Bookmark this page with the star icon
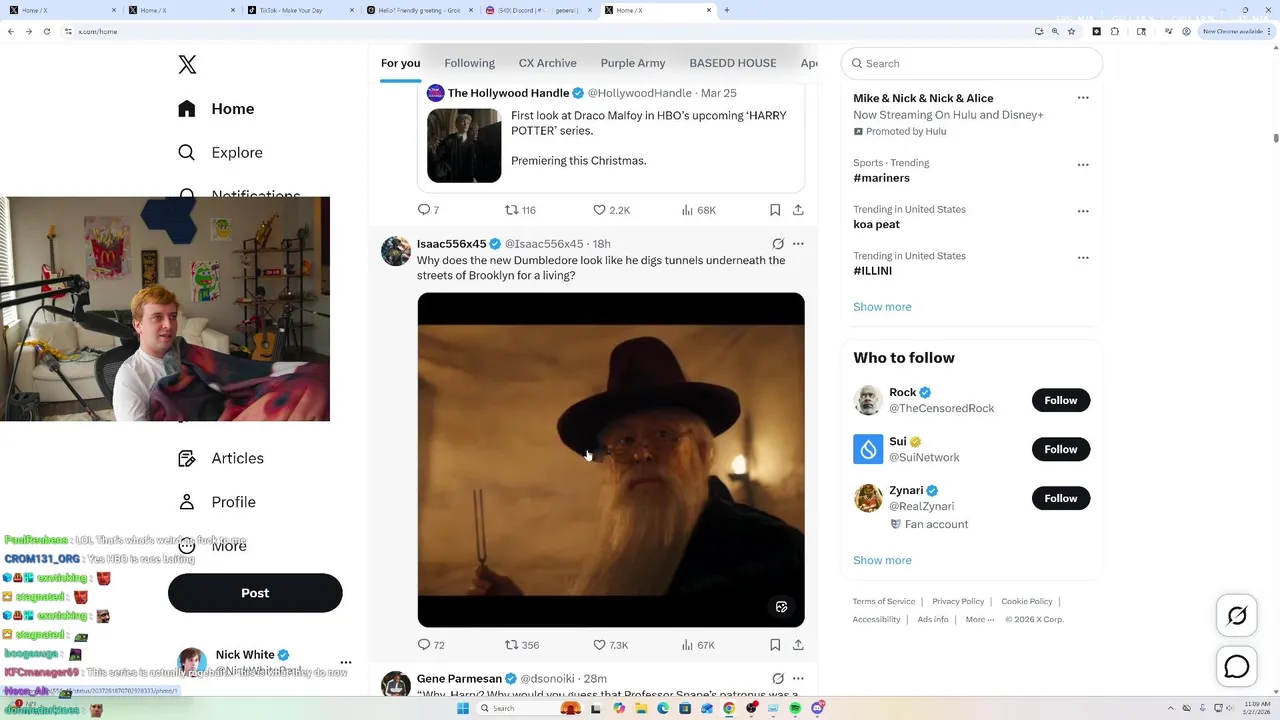Image resolution: width=1280 pixels, height=720 pixels. (1071, 31)
